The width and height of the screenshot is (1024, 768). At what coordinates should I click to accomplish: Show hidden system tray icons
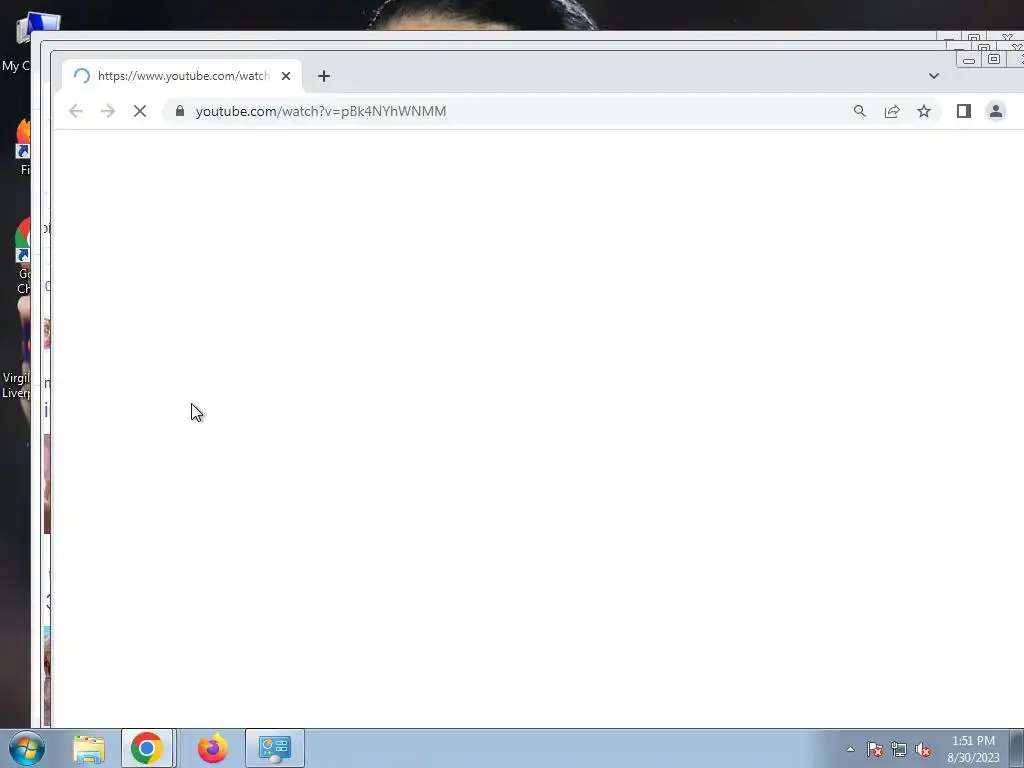[x=850, y=749]
